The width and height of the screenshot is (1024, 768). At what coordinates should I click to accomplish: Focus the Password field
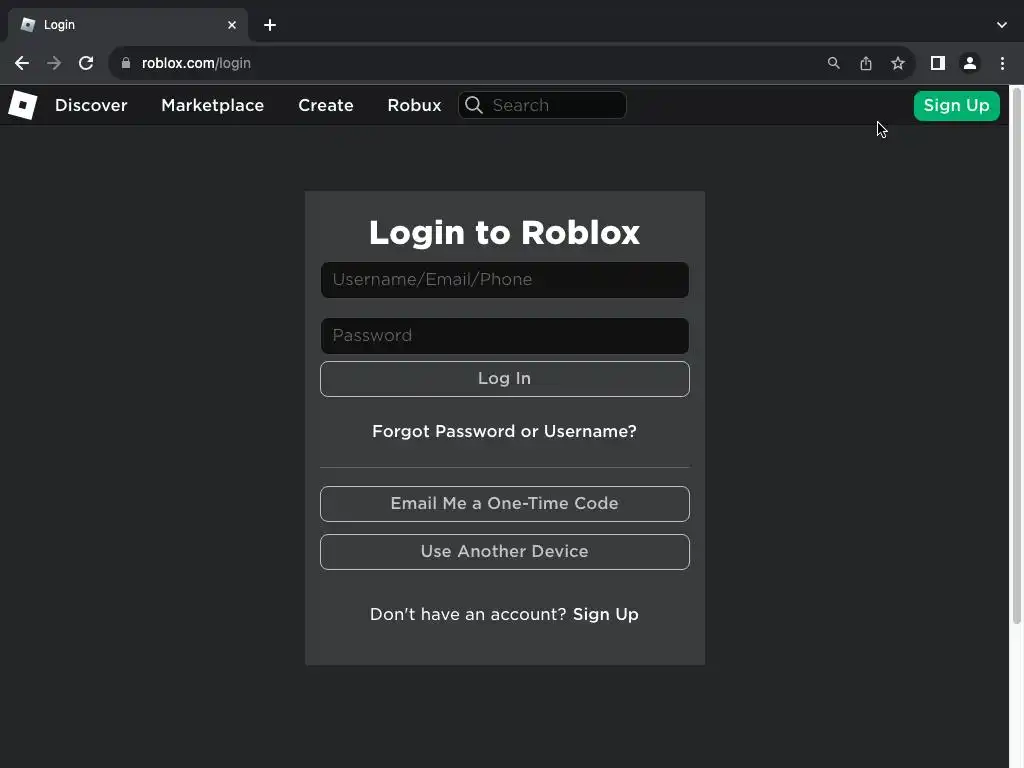coord(505,336)
